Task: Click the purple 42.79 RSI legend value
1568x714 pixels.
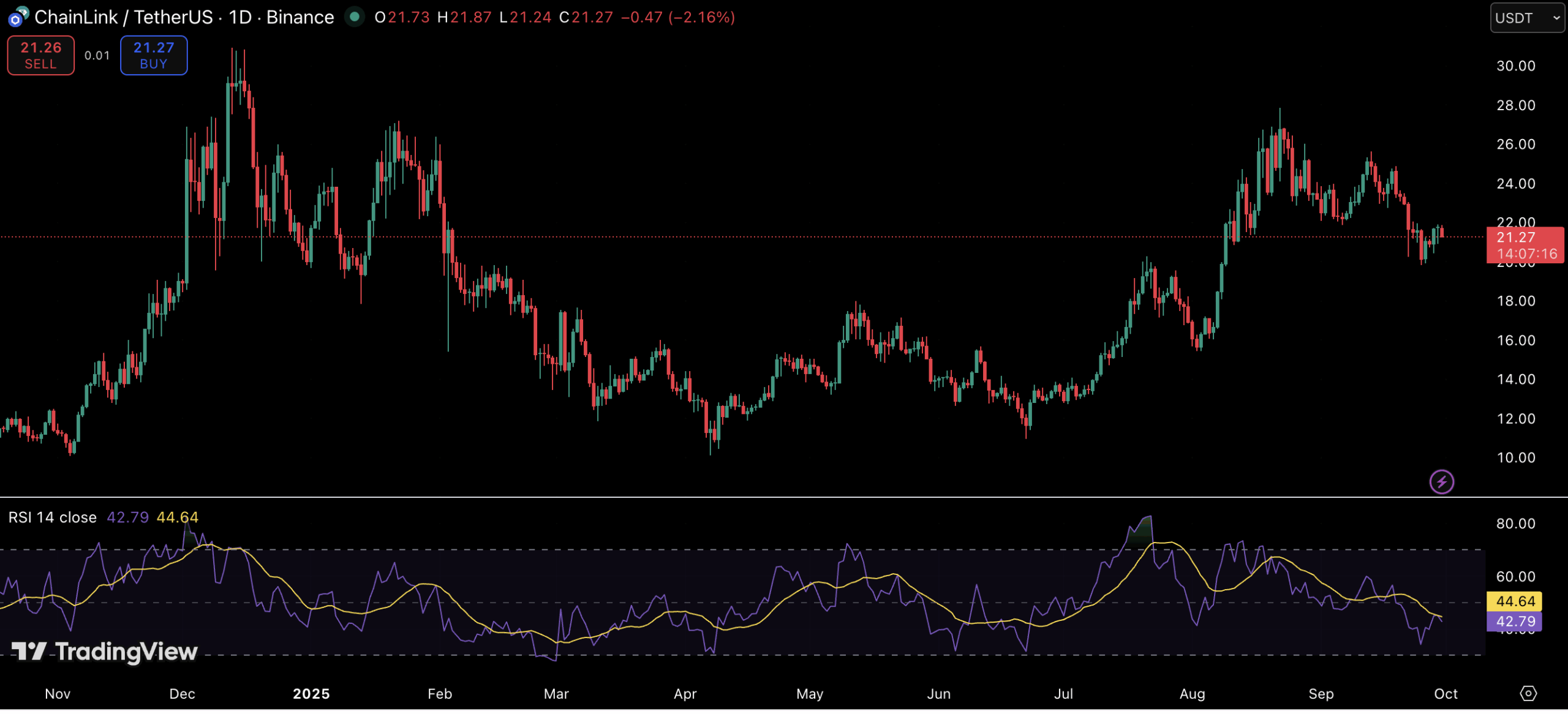Action: click(127, 517)
